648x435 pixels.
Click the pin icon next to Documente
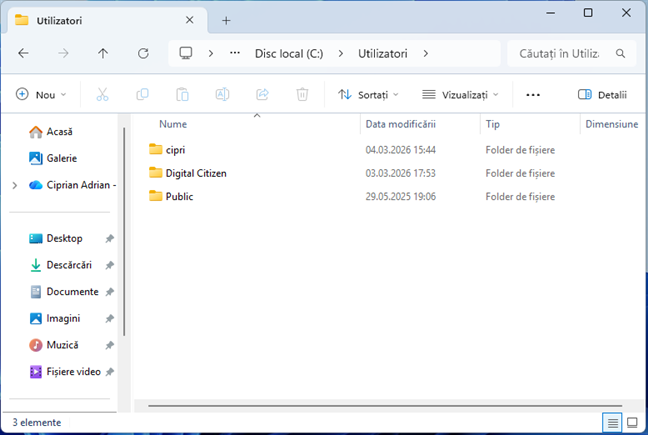click(x=110, y=292)
